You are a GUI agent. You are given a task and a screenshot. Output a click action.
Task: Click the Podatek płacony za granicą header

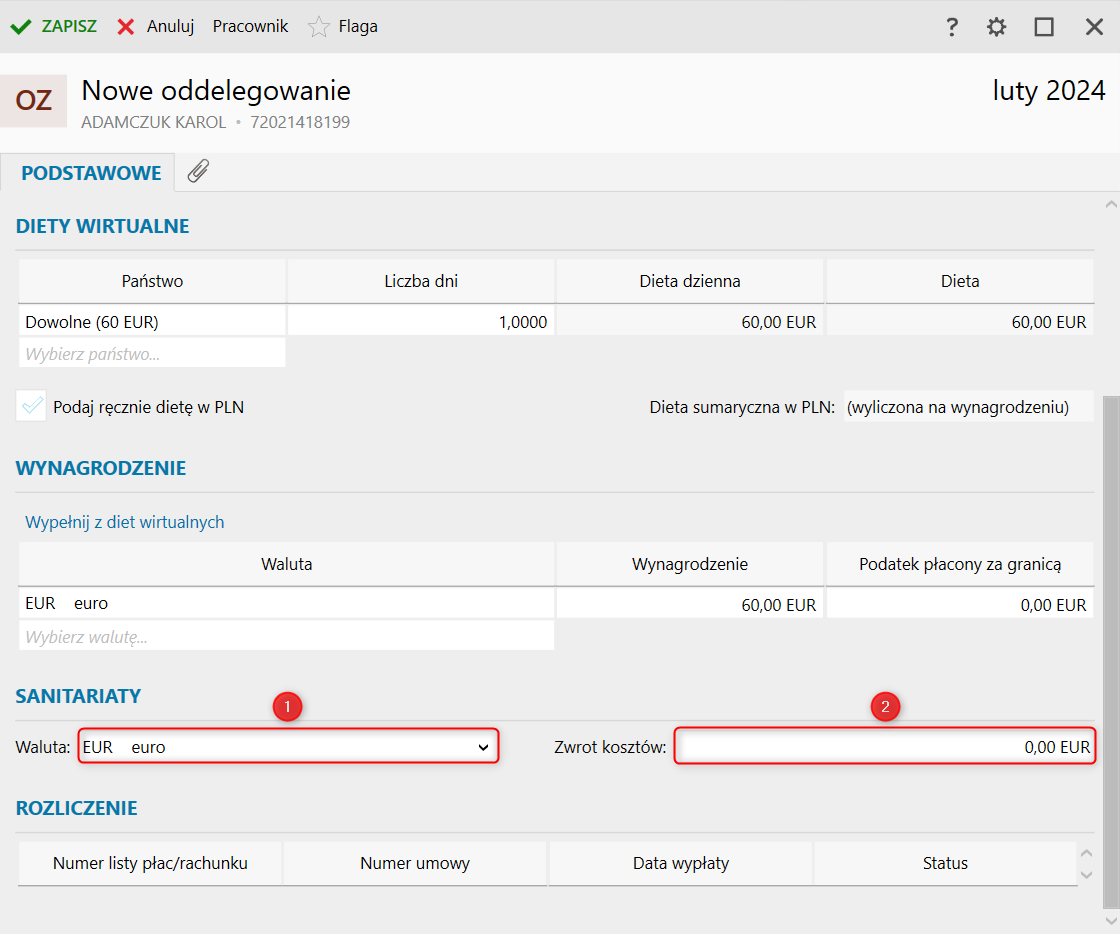point(959,564)
